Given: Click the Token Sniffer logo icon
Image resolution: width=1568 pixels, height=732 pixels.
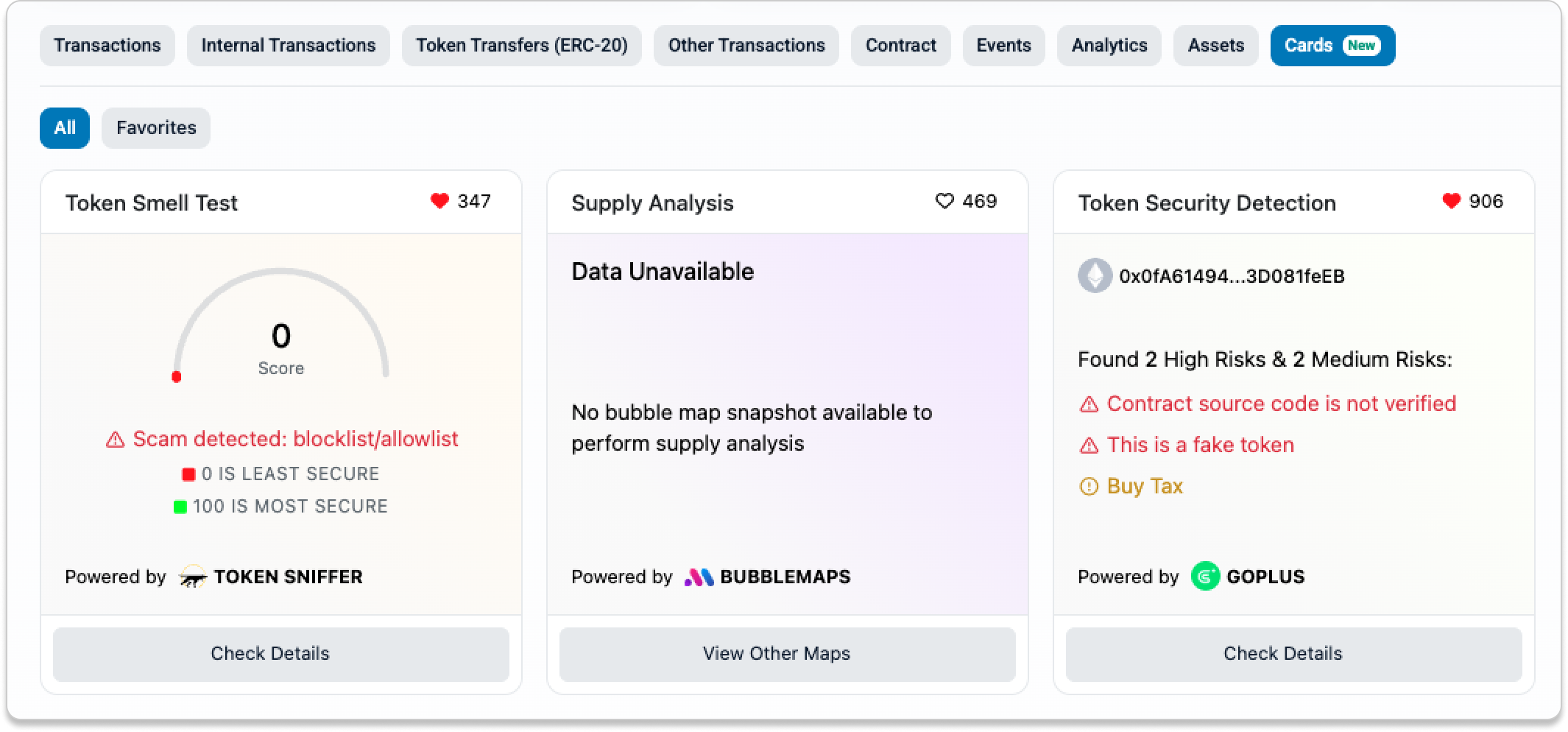Looking at the screenshot, I should pyautogui.click(x=192, y=577).
